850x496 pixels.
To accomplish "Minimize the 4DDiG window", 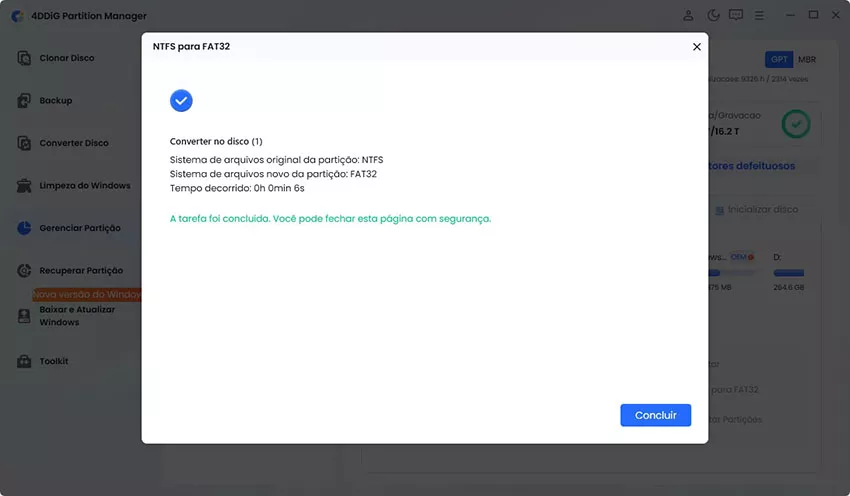I will (790, 15).
